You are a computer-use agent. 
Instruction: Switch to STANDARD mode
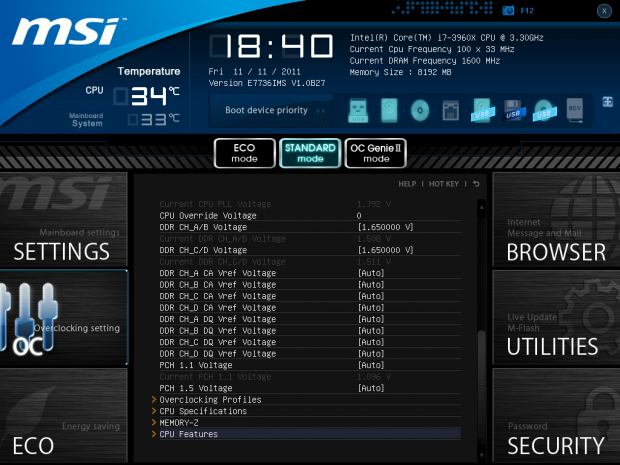310,153
